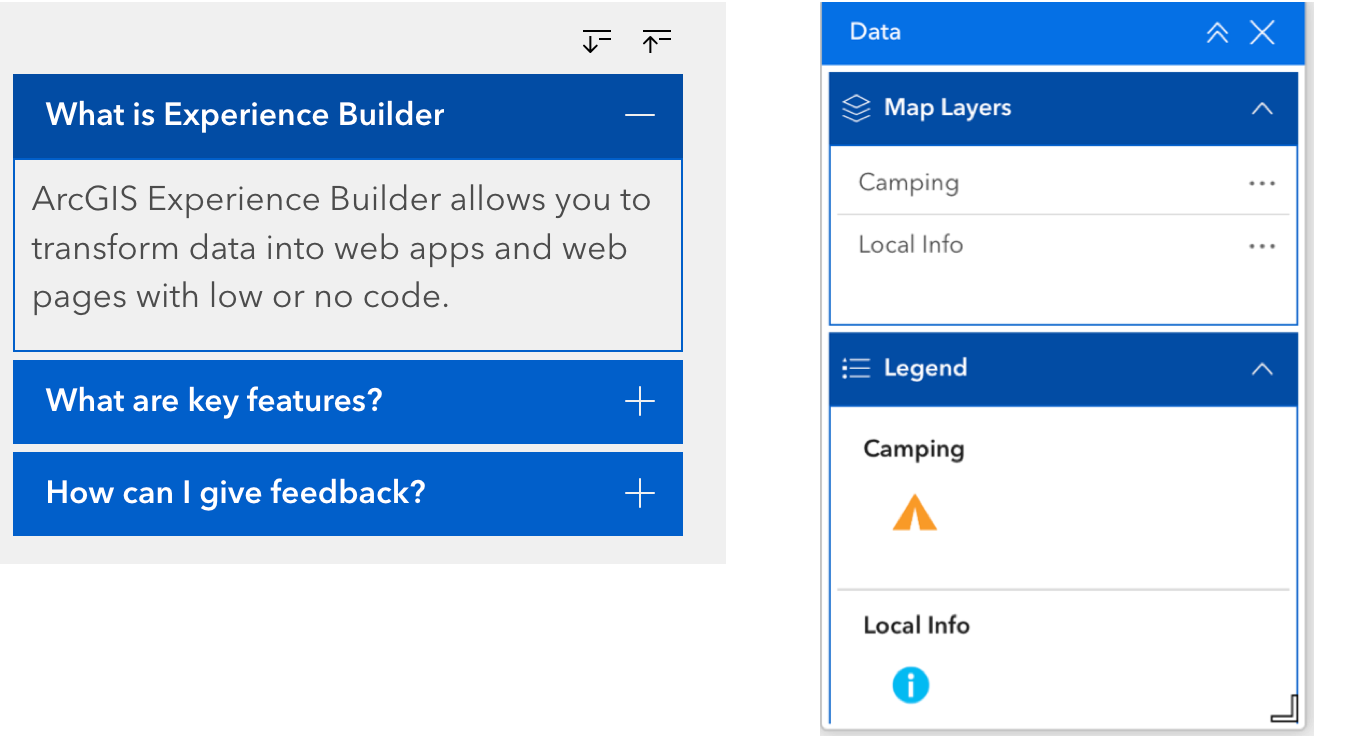Screen dimensions: 1356x738
Task: Collapse the What is Experience Builder section
Action: (348, 116)
